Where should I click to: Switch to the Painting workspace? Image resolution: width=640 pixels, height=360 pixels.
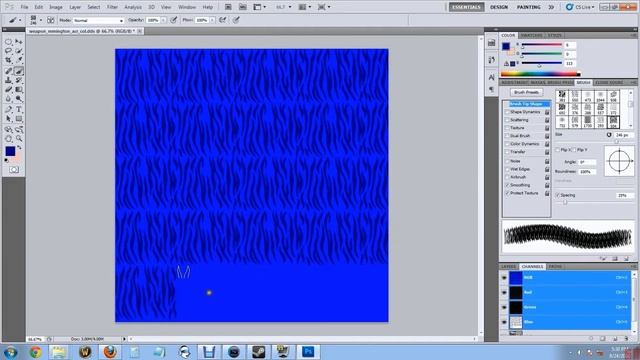click(x=529, y=7)
